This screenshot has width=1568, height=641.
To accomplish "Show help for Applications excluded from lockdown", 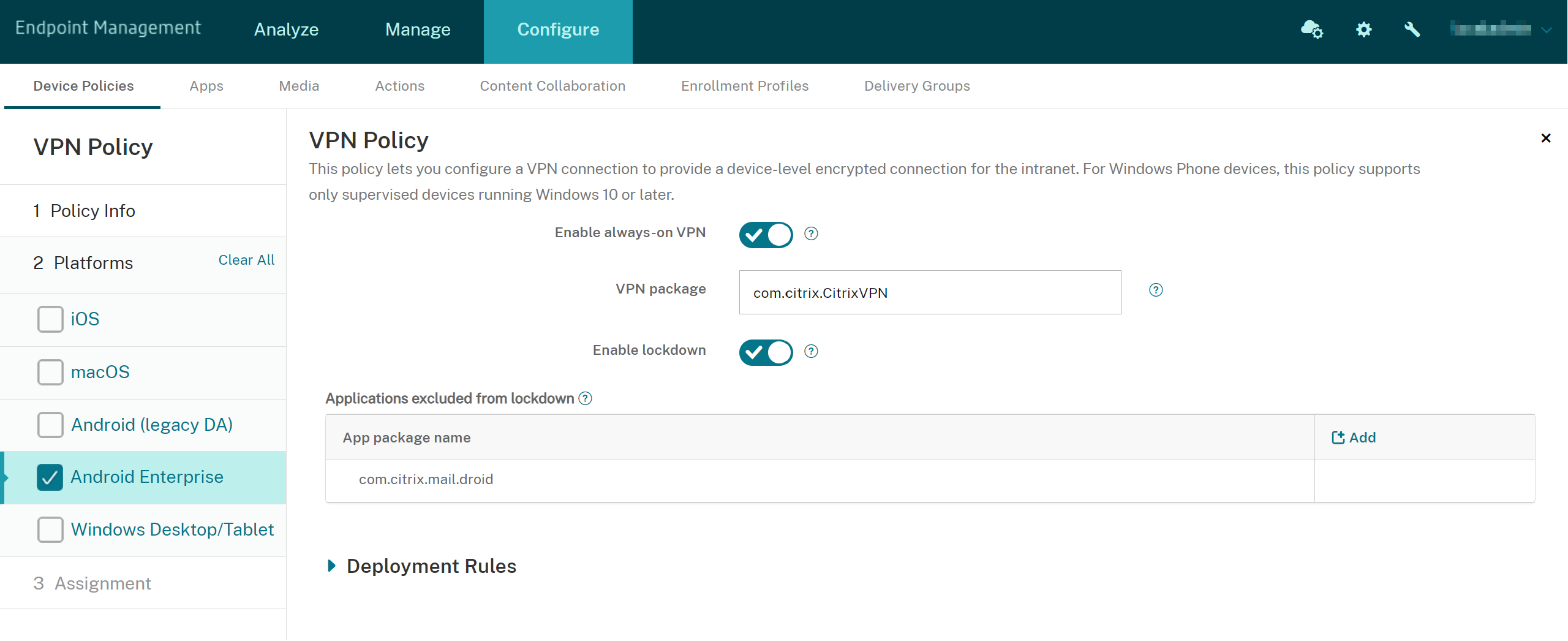I will (586, 398).
